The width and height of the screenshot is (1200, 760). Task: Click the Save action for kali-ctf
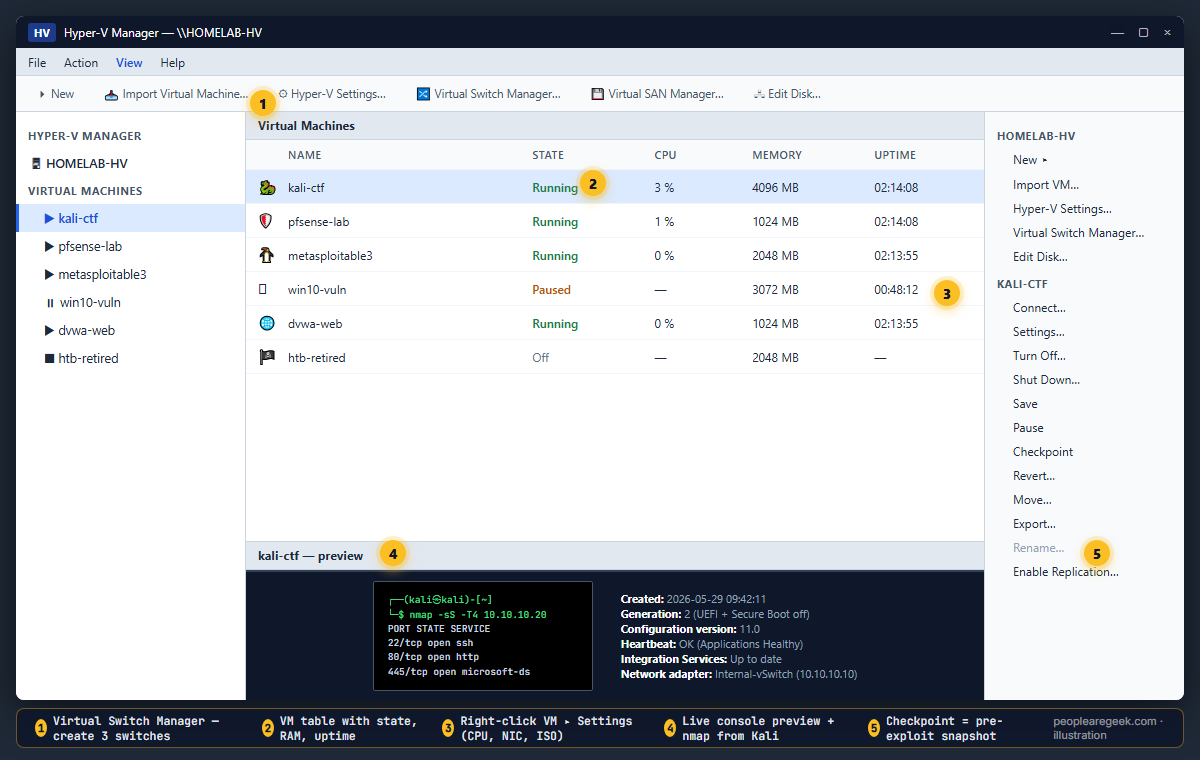click(1025, 404)
